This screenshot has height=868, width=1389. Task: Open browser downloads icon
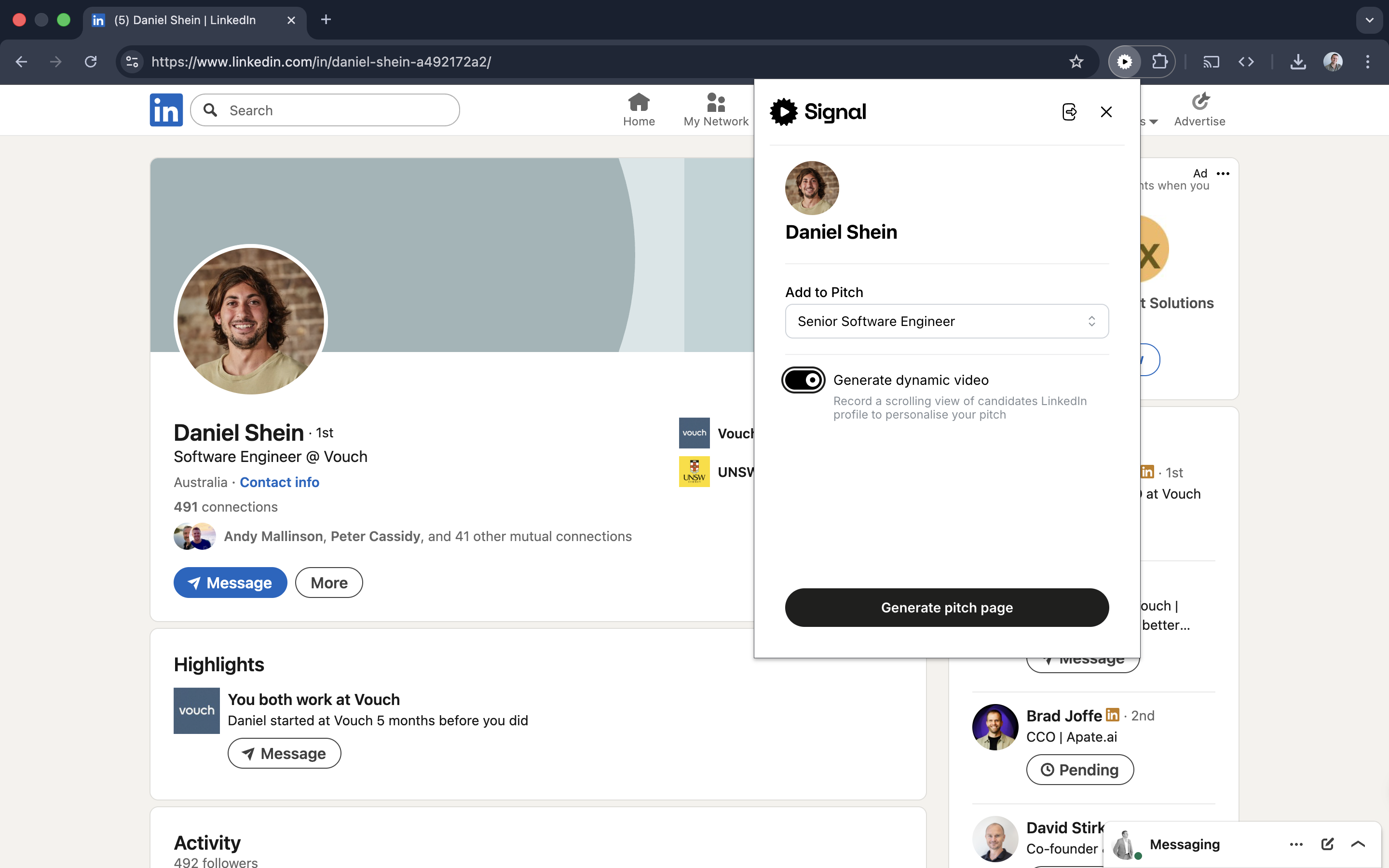tap(1298, 61)
